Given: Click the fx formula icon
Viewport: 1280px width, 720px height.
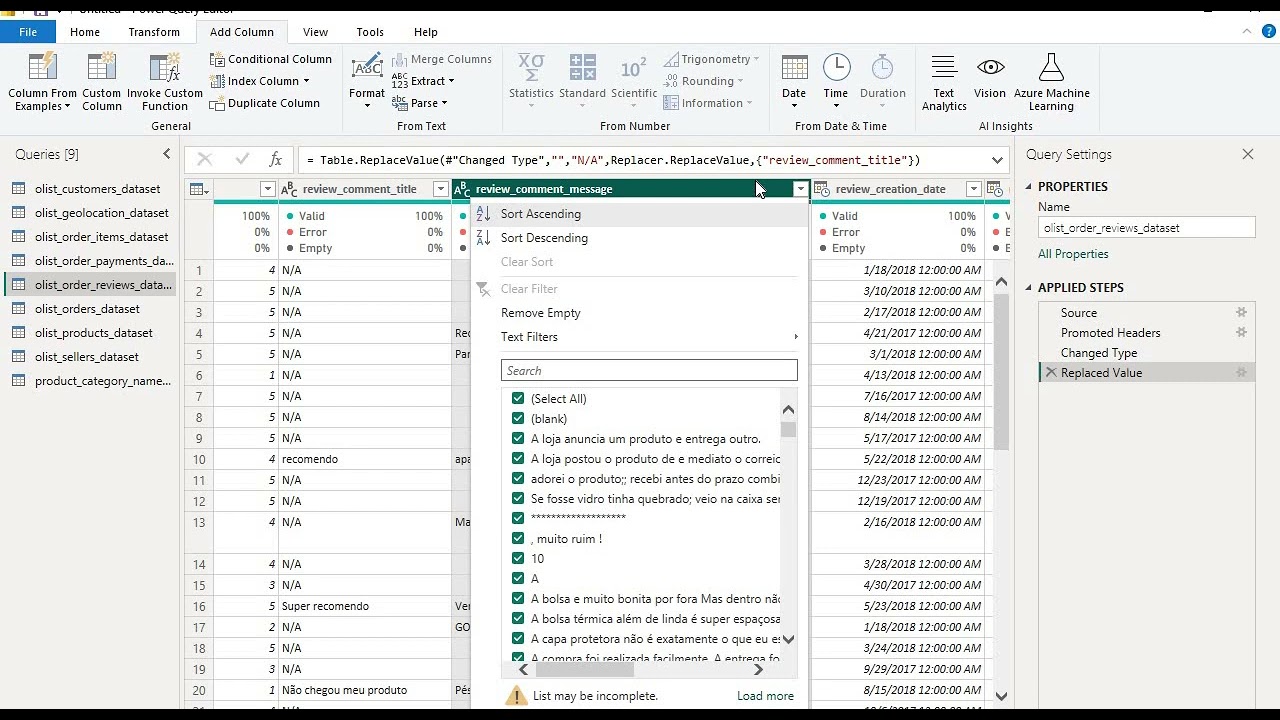Looking at the screenshot, I should tap(275, 160).
